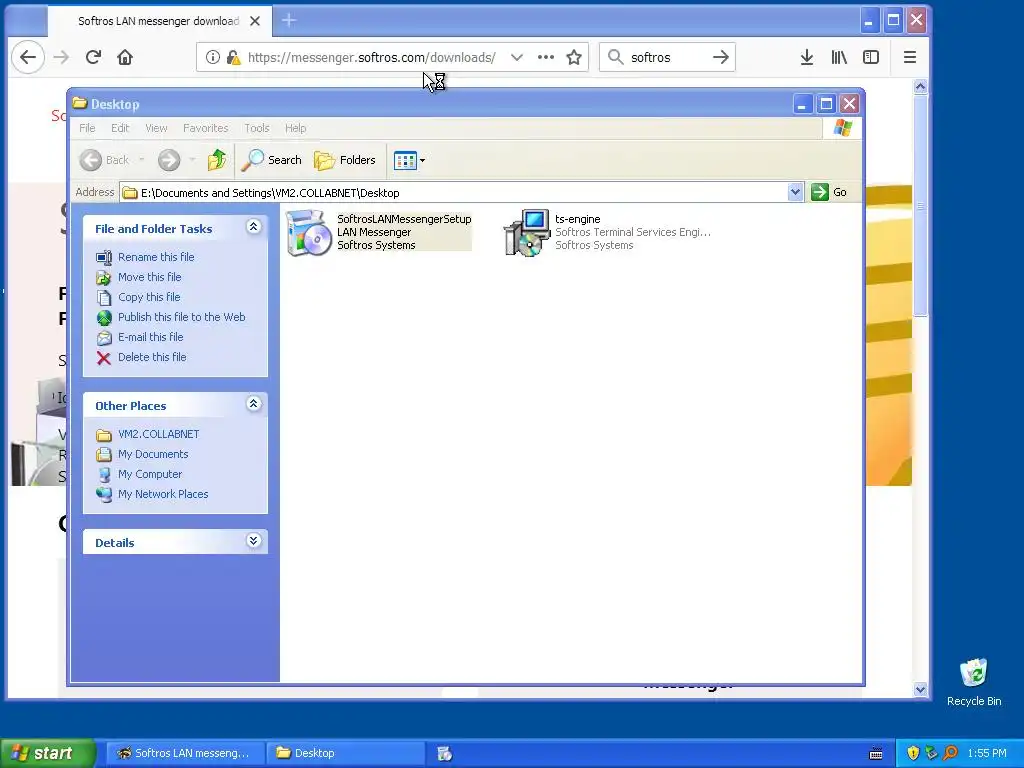Open the Back history dropdown arrow
This screenshot has width=1024, height=768.
tap(142, 160)
